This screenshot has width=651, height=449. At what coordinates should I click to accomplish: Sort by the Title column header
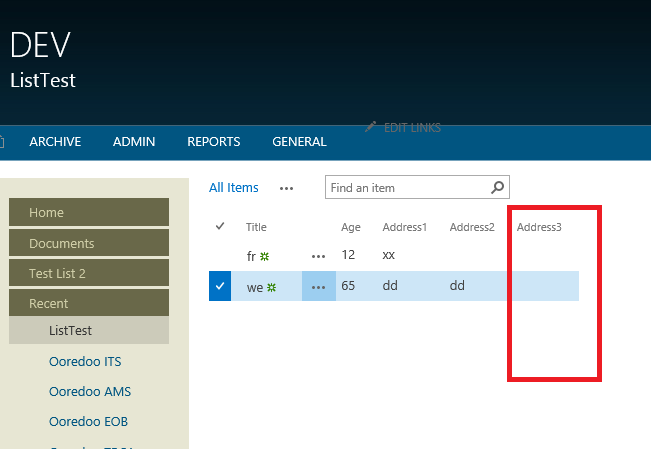256,227
